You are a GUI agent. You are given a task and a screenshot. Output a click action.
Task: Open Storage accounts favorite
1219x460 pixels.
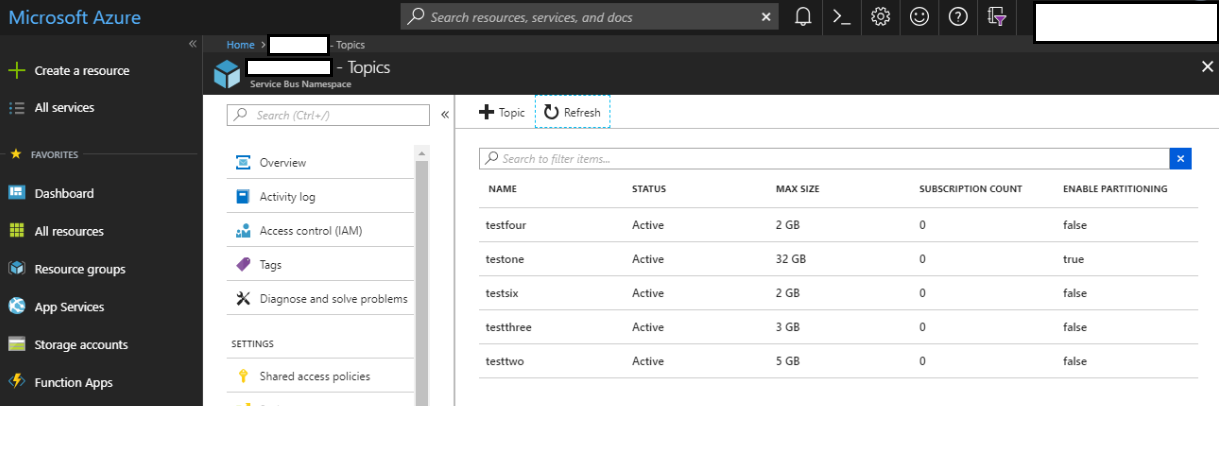click(x=81, y=345)
